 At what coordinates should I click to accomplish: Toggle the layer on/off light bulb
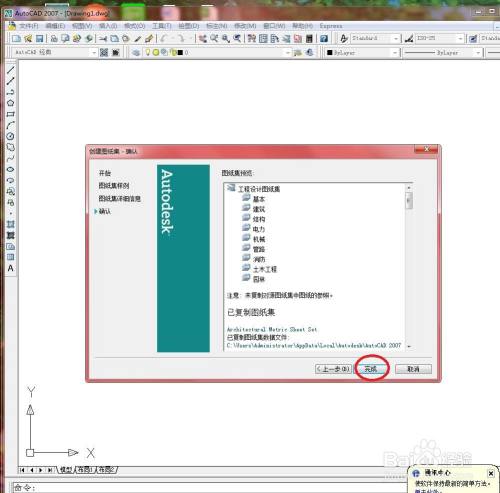click(x=148, y=52)
